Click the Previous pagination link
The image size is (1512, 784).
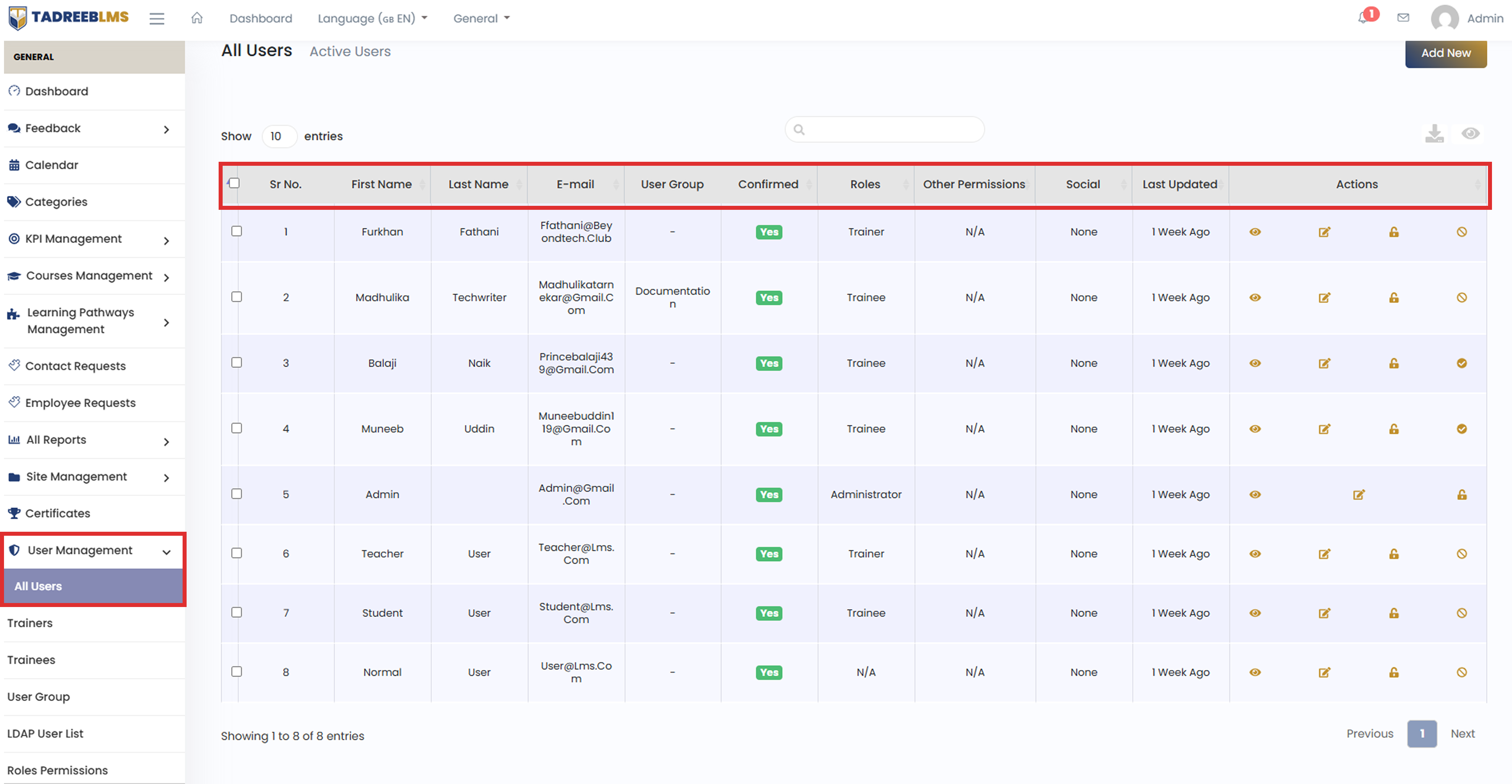[x=1369, y=734]
